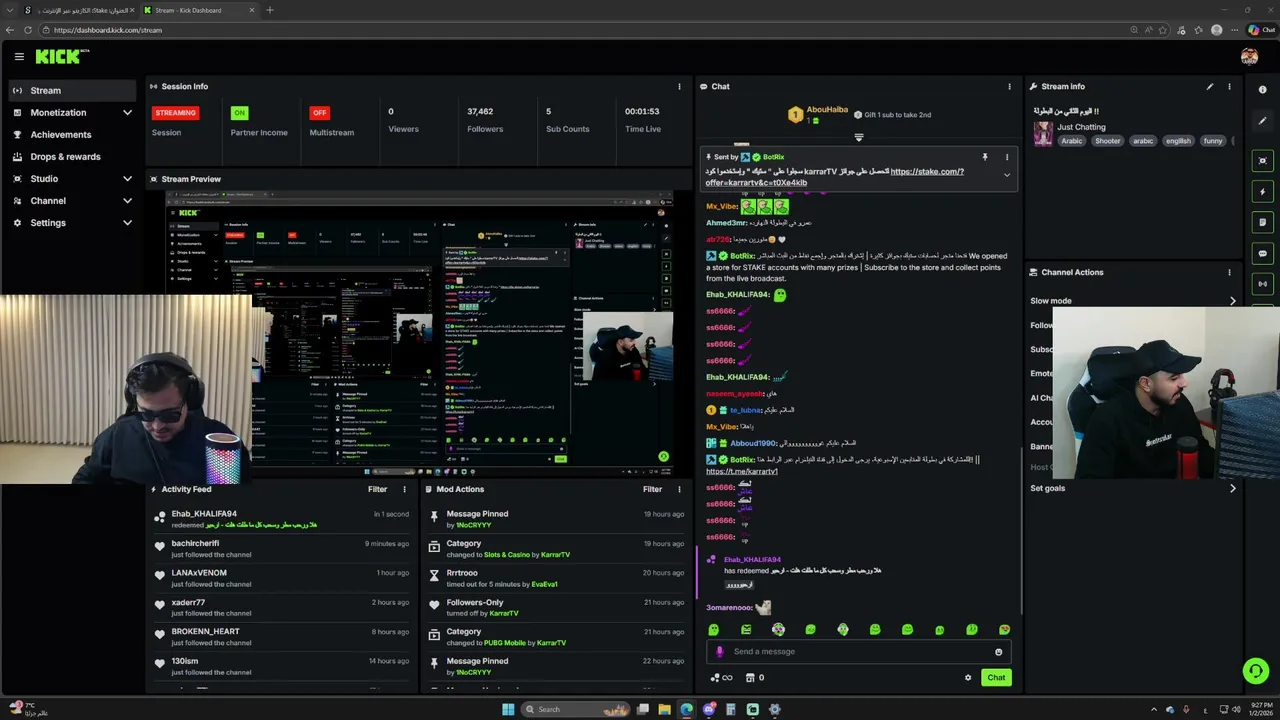This screenshot has width=1280, height=720.
Task: Switch to the first browser tab
Action: point(78,10)
